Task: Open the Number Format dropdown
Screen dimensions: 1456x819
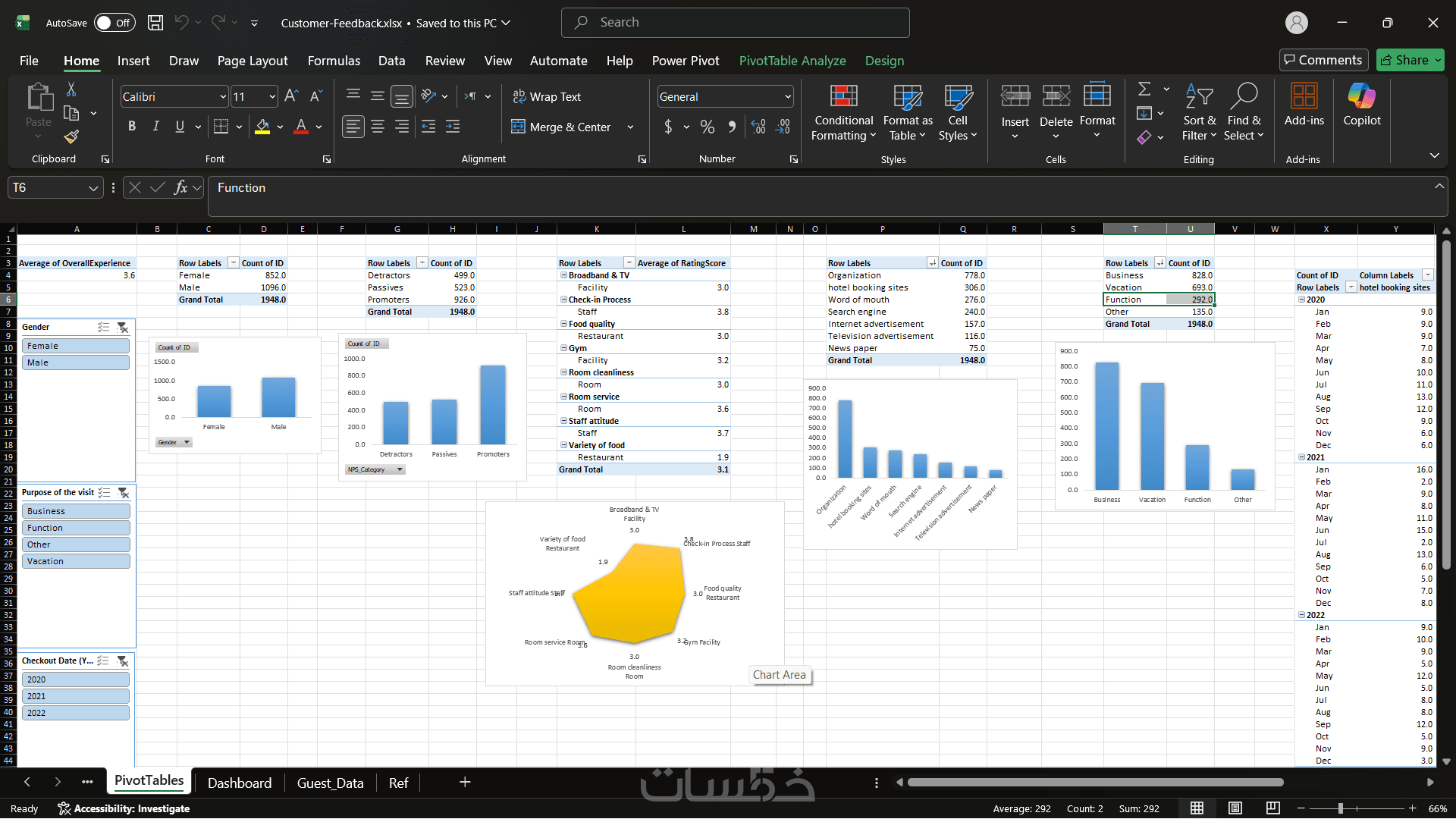Action: click(x=788, y=97)
